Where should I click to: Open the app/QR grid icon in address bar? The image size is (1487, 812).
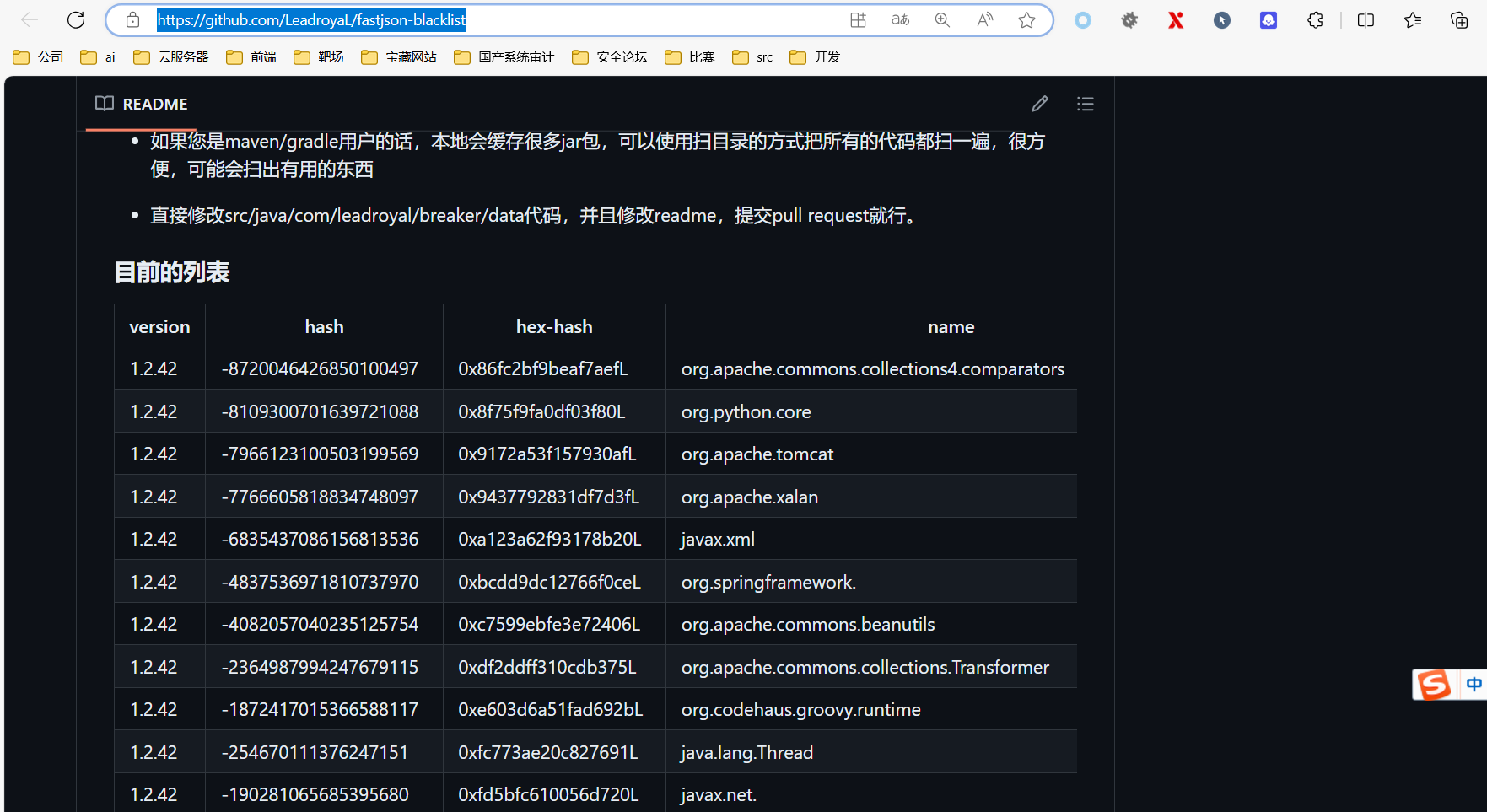click(858, 20)
